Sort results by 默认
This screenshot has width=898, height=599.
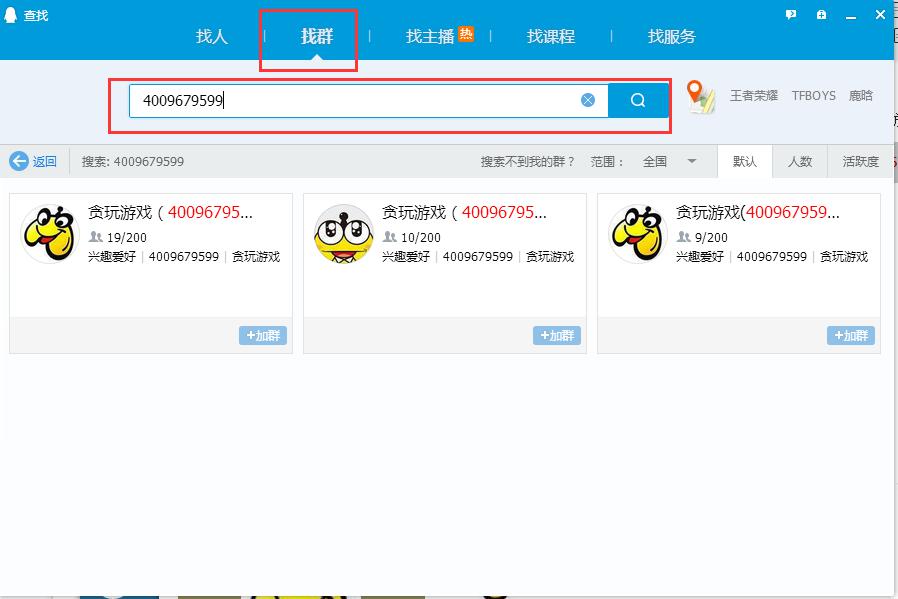click(x=745, y=161)
